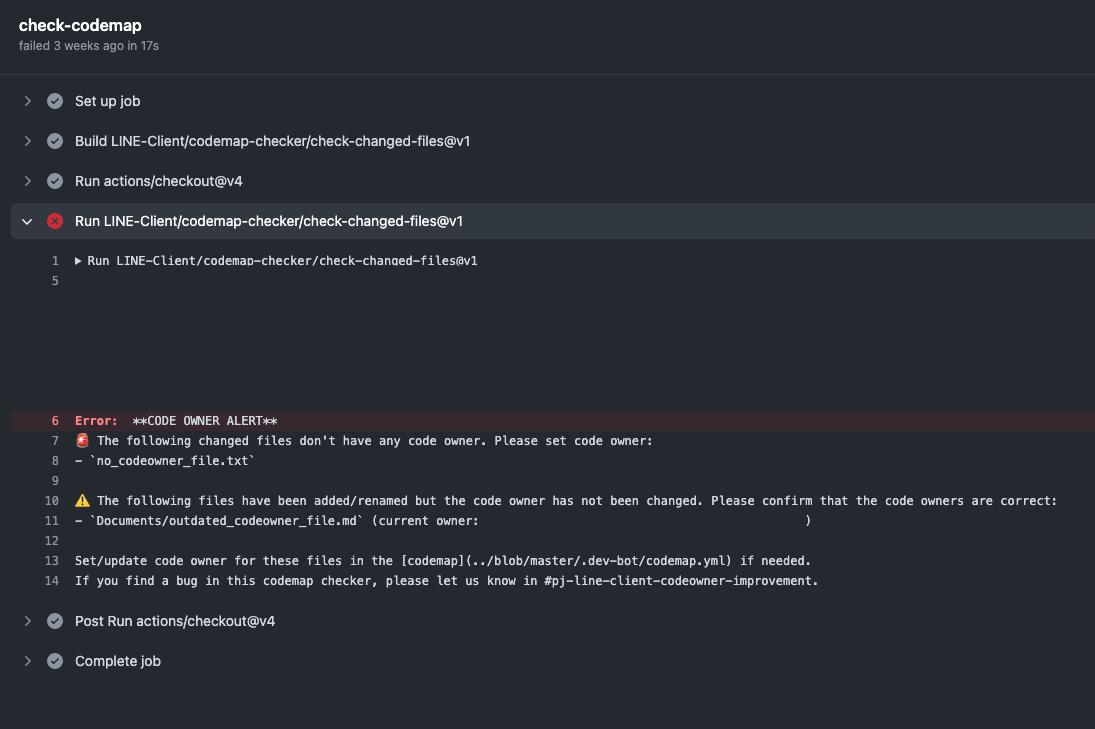Click success icon beside Run actions/checkout@v4
Image resolution: width=1095 pixels, height=729 pixels.
(x=55, y=181)
